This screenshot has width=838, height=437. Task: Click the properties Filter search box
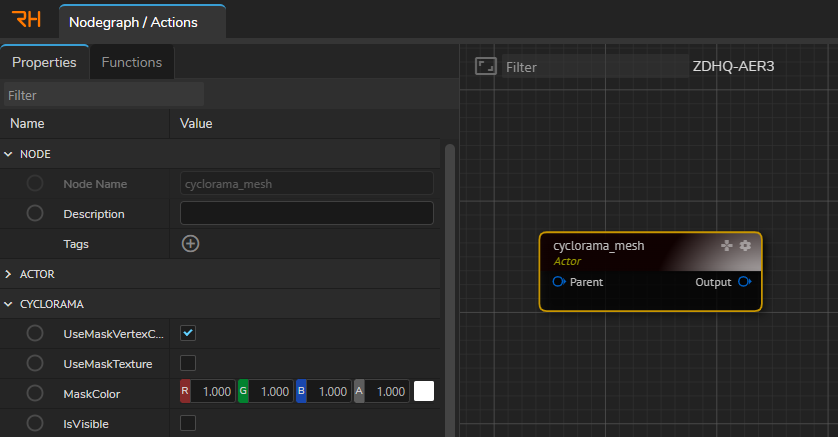coord(103,95)
